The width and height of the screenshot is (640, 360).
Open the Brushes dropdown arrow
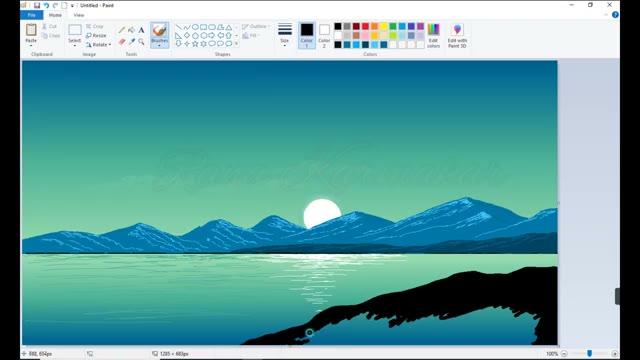pos(159,45)
